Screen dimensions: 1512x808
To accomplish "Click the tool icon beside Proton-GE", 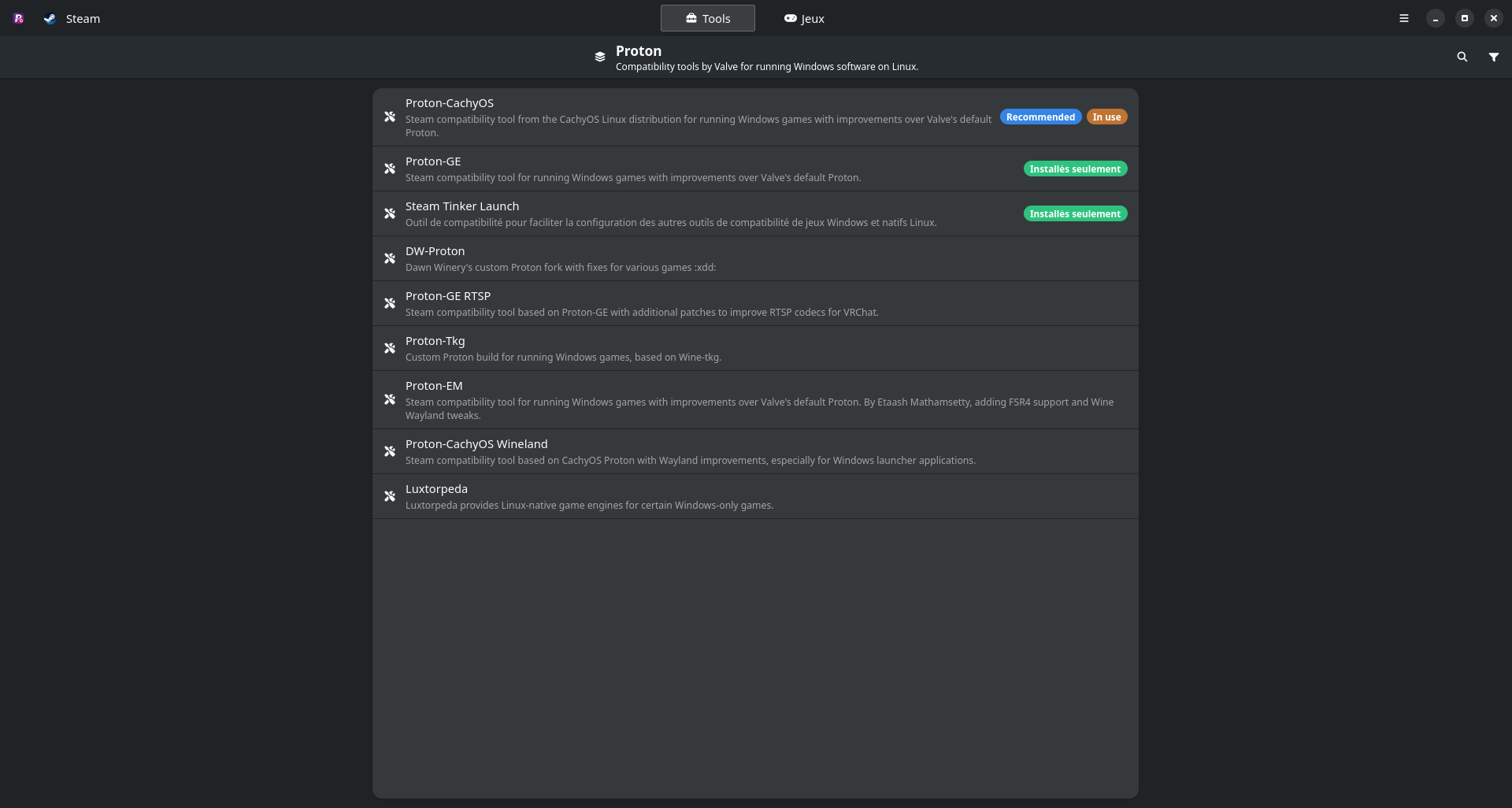I will click(390, 169).
